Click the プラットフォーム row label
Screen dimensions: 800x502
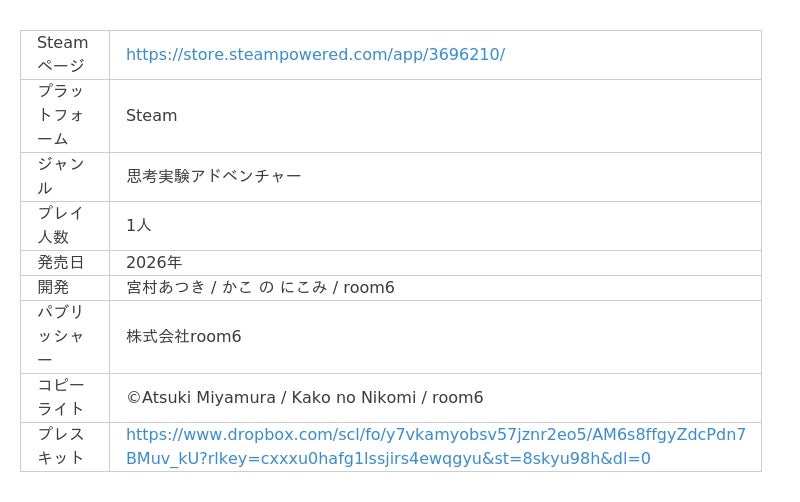pyautogui.click(x=61, y=115)
